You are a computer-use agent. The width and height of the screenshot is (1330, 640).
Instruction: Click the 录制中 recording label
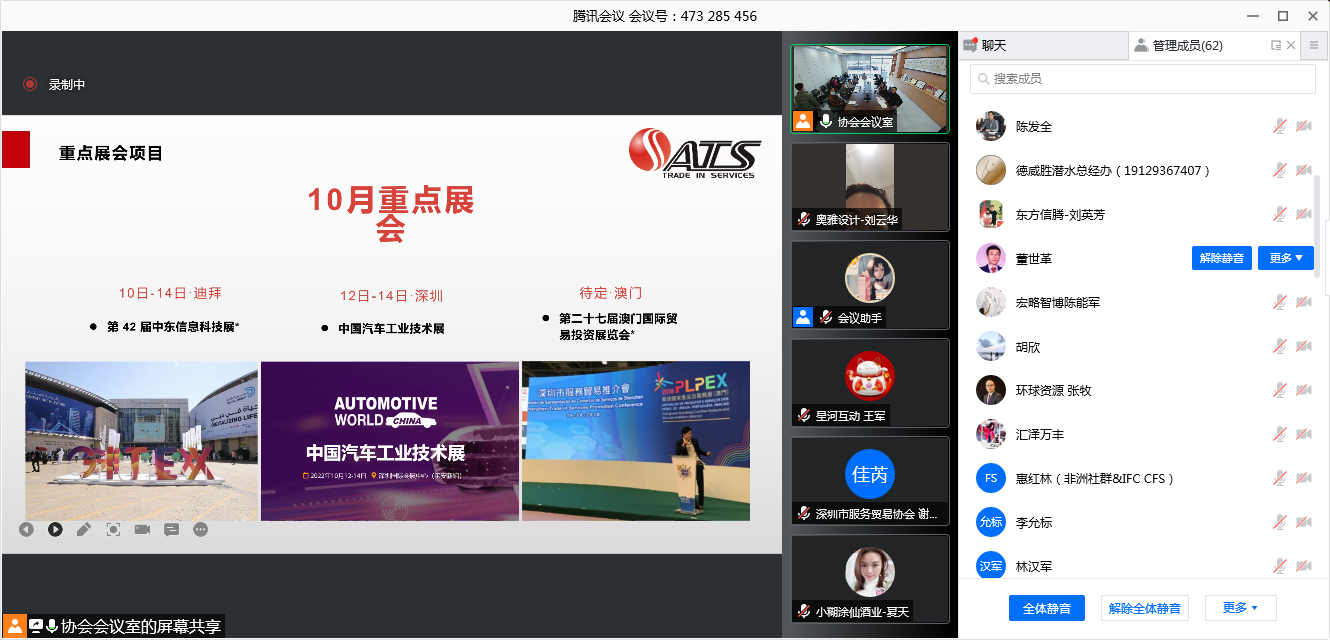click(67, 85)
